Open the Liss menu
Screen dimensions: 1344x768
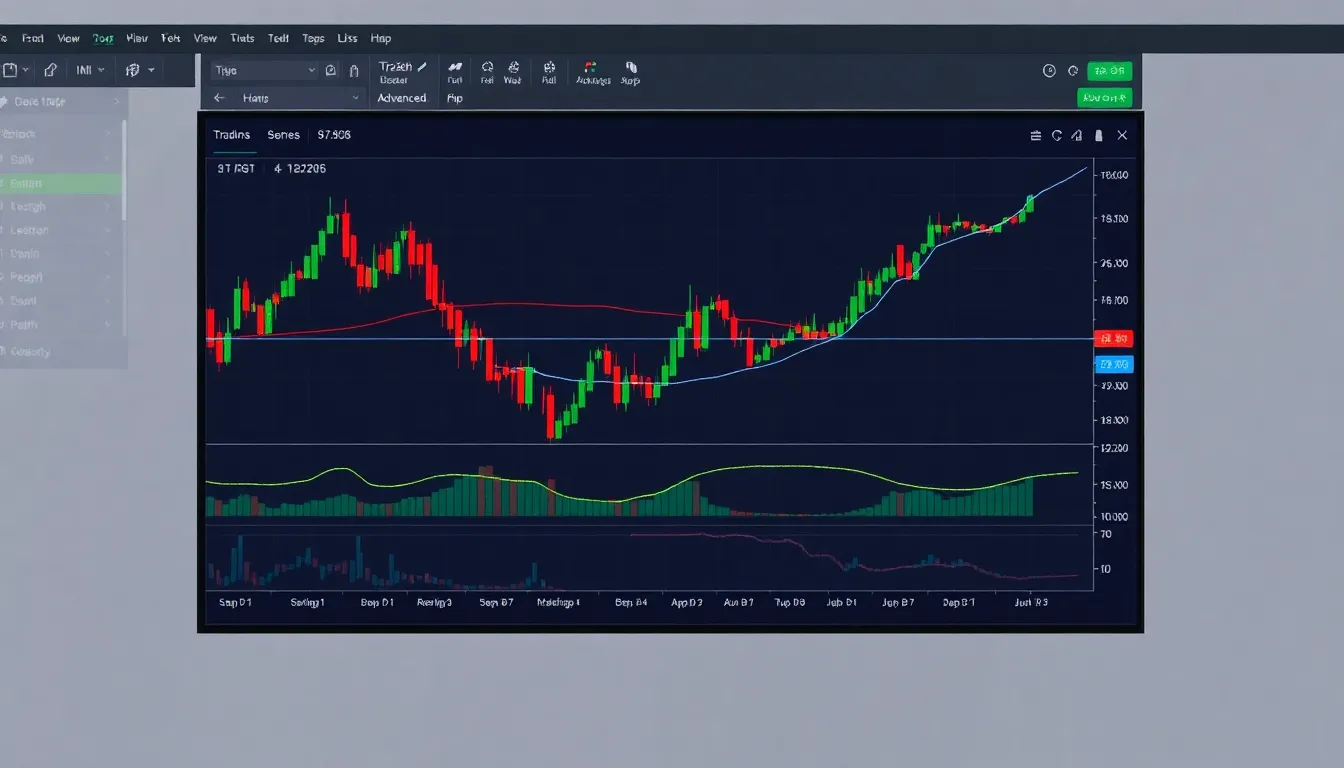click(347, 39)
